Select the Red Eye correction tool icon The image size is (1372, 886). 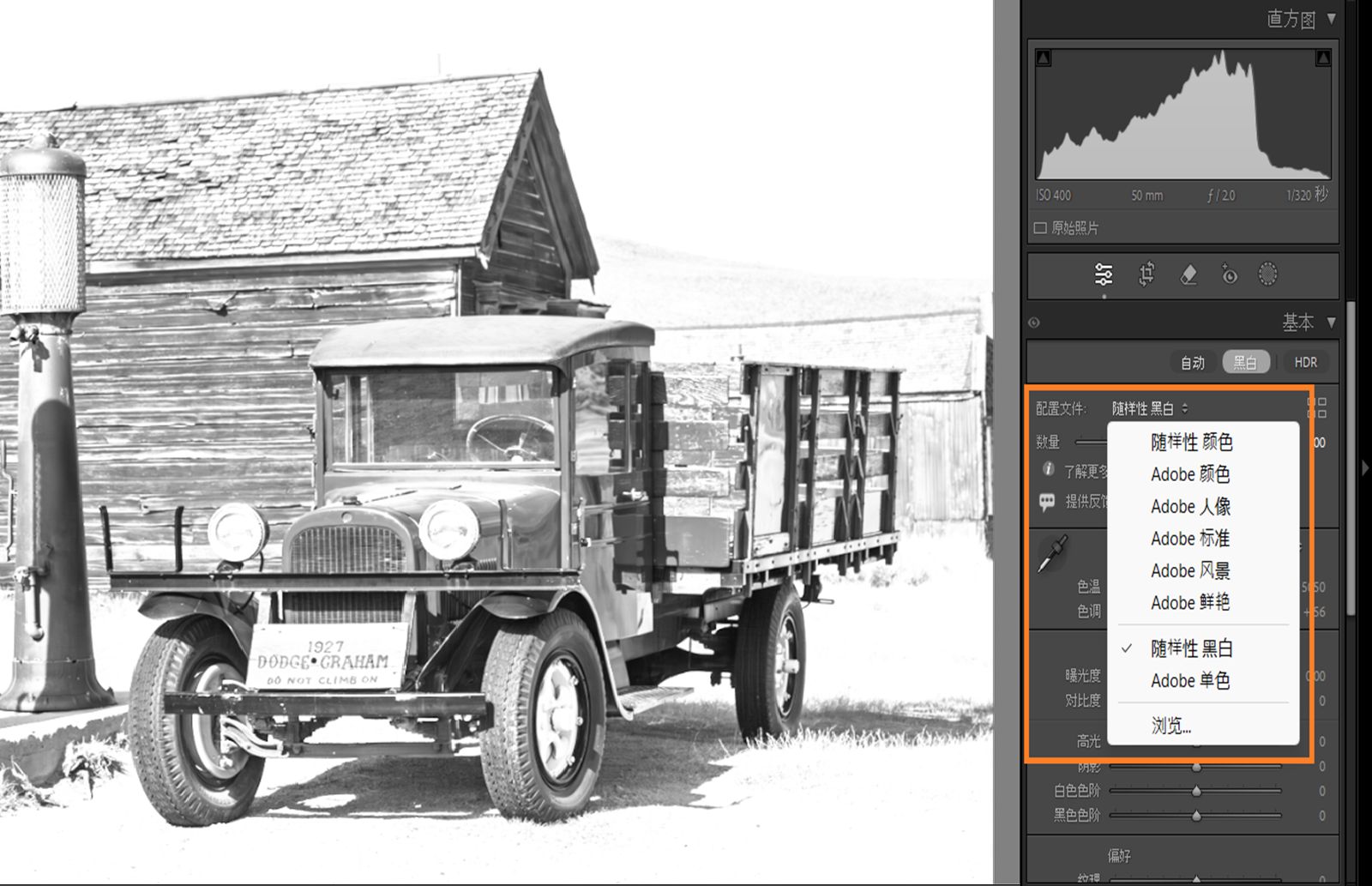pyautogui.click(x=1229, y=274)
